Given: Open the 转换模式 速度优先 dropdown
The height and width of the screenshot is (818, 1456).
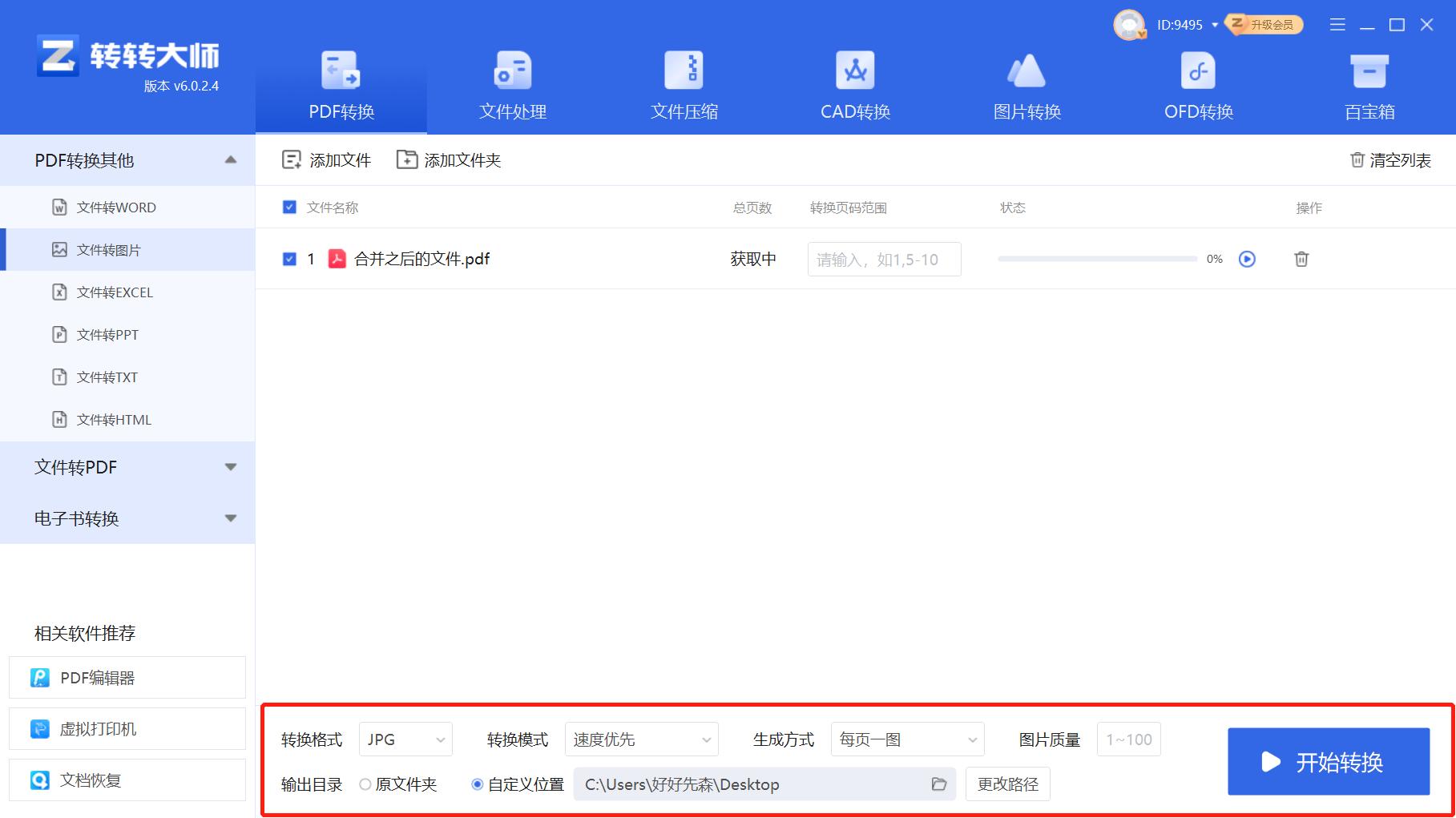Looking at the screenshot, I should 640,739.
